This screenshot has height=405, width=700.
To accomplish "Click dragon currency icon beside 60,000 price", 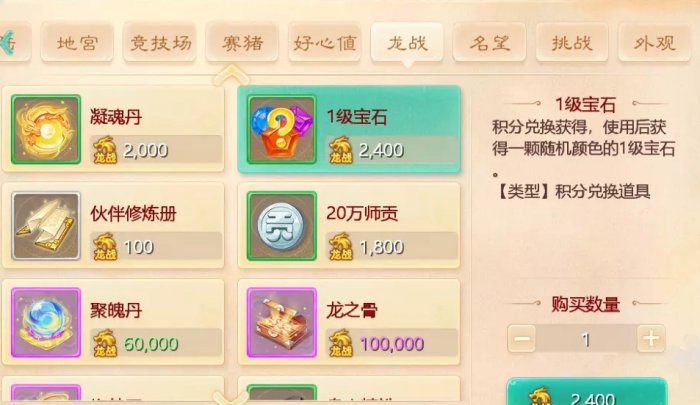I will (x=105, y=343).
